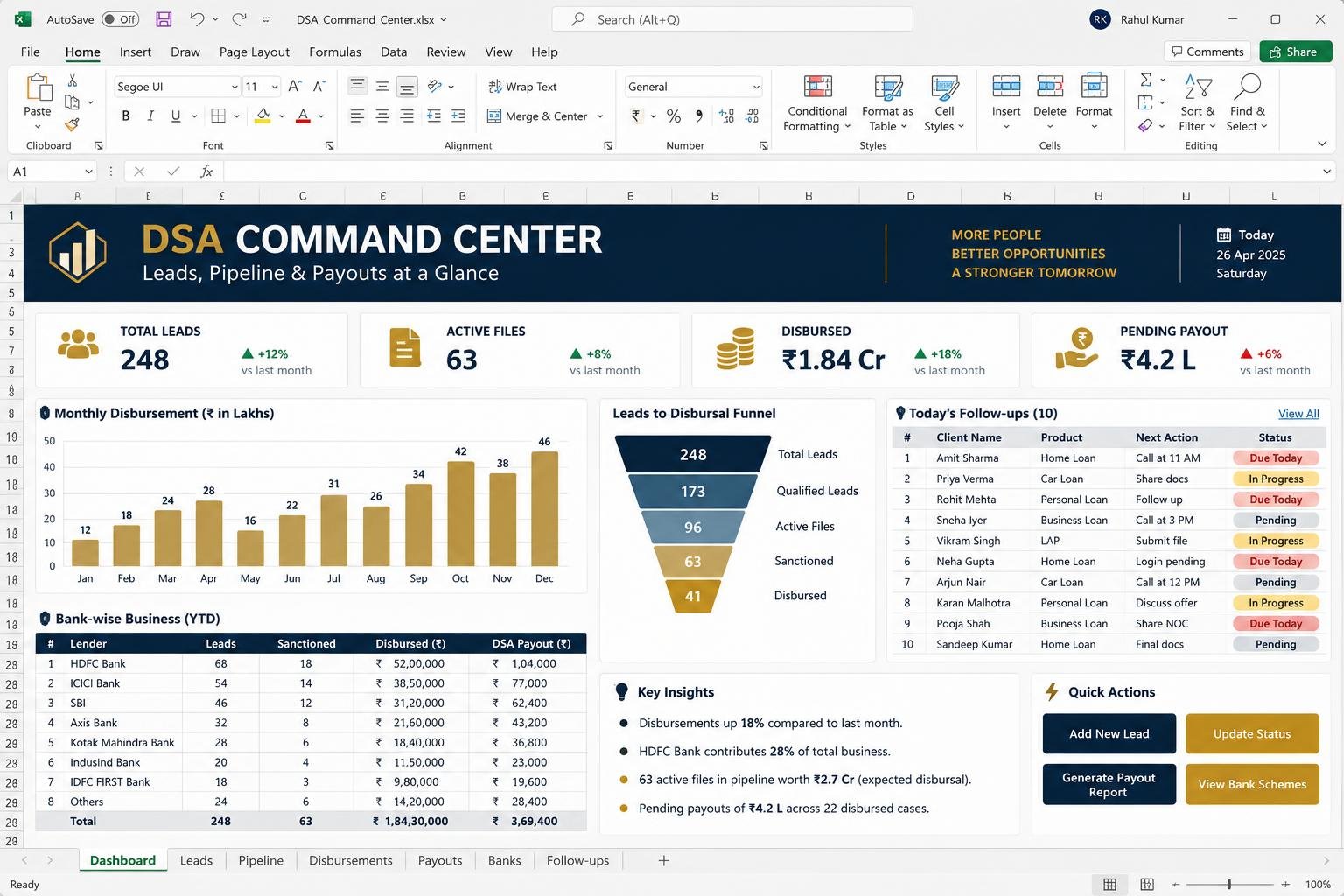Viewport: 1344px width, 896px height.
Task: Cut the selection with the scissors icon
Action: click(x=73, y=80)
